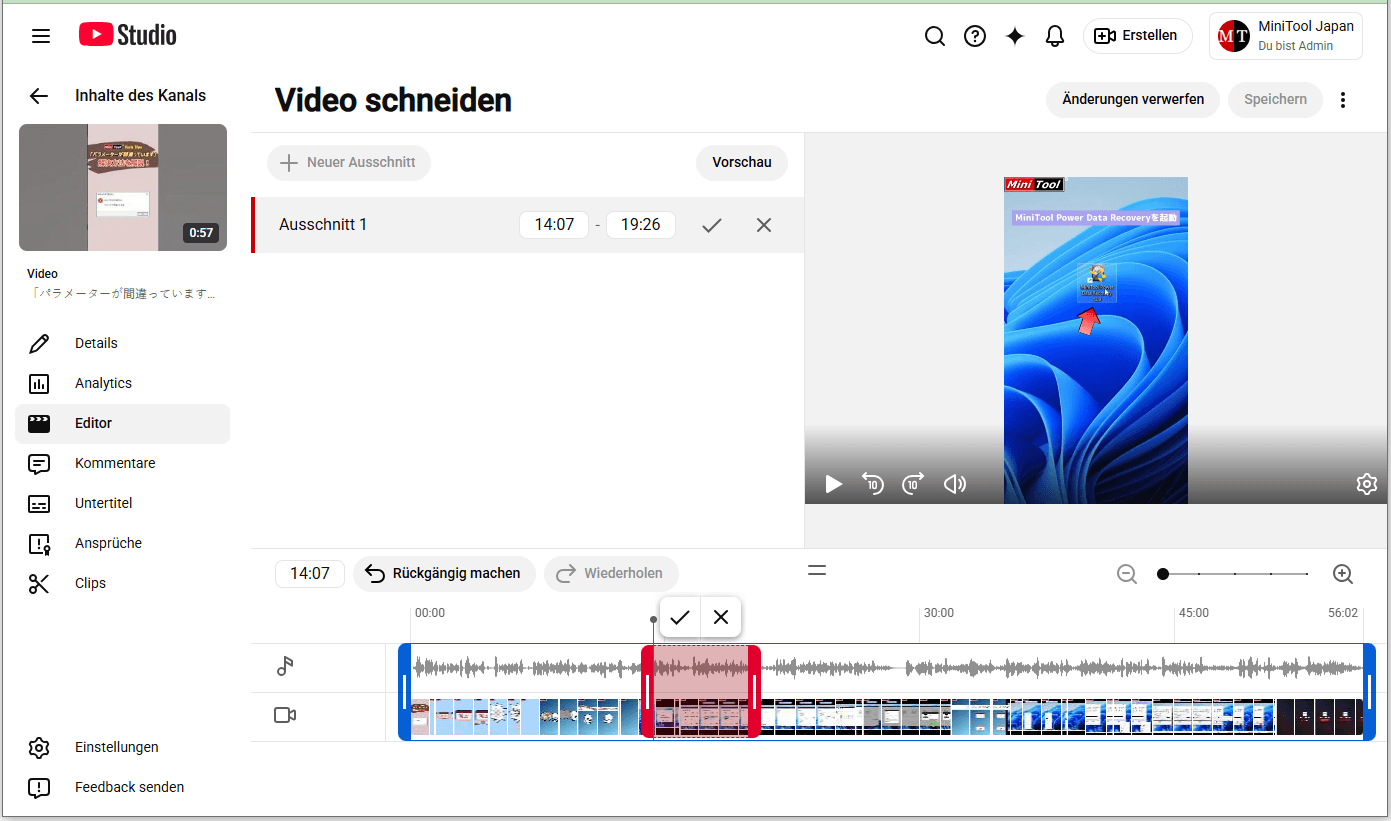Delete Ausschnitt 1 with the row X
Screen dimensions: 1391x821
point(764,225)
